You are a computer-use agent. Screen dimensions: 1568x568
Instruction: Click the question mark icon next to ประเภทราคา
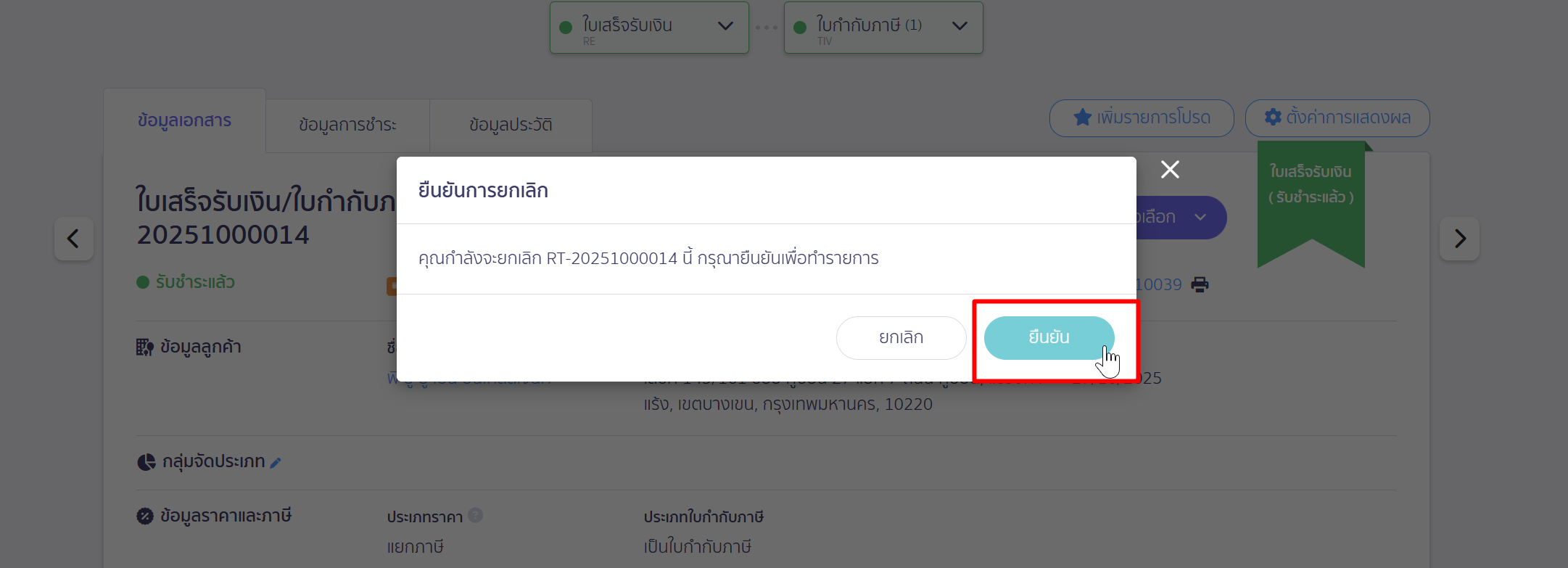[x=476, y=515]
